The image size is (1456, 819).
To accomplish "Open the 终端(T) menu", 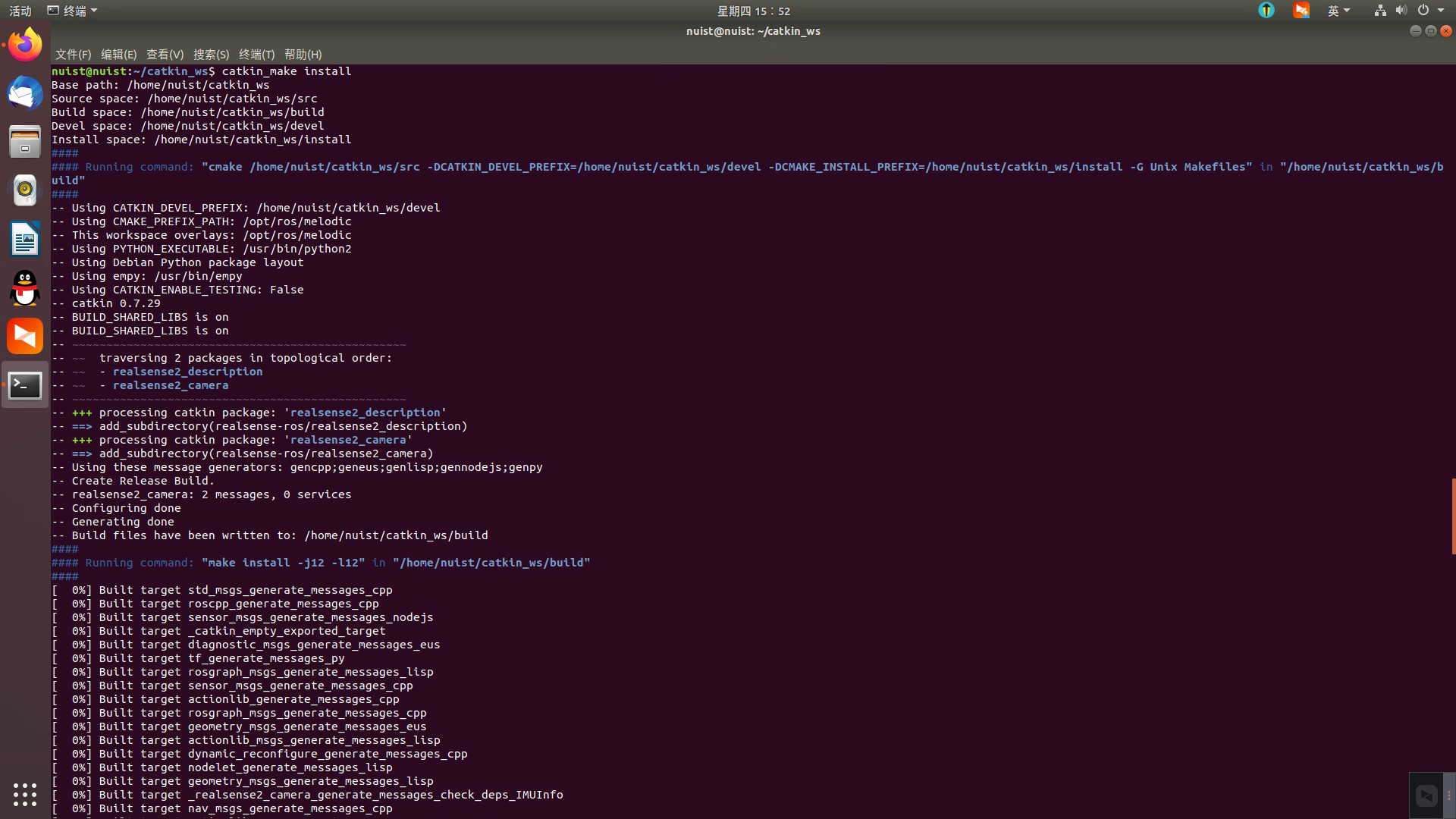I will pos(256,55).
